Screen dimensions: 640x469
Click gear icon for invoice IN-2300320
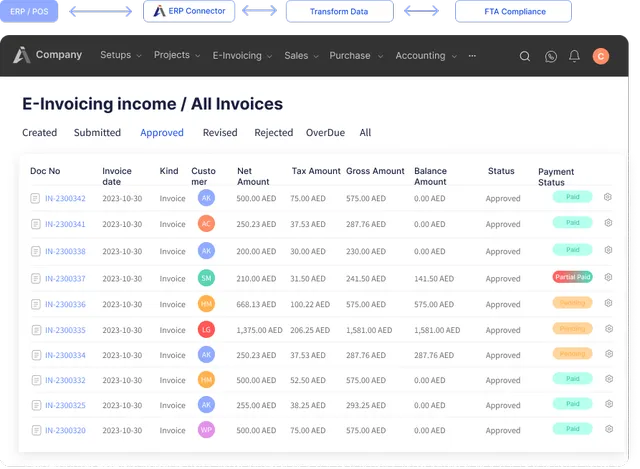click(x=609, y=429)
